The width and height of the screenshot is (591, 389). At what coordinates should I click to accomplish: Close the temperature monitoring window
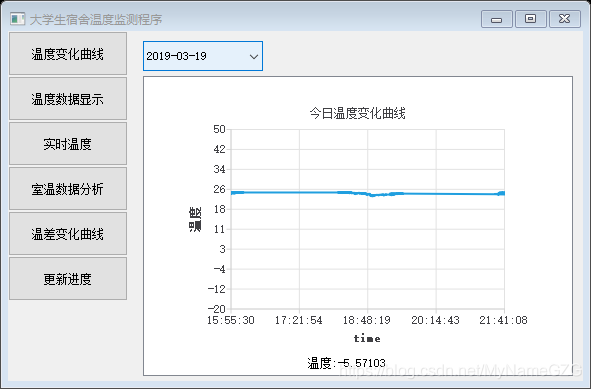(x=565, y=19)
